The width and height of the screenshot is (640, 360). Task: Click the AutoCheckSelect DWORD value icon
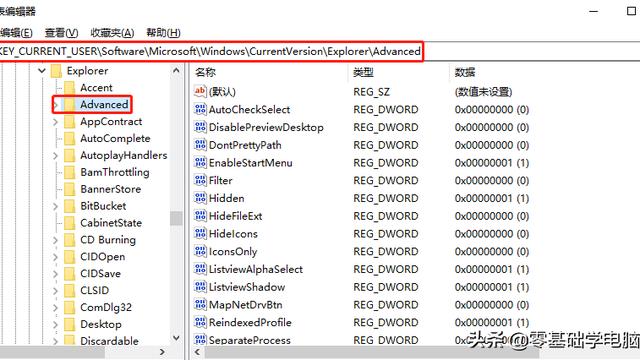tap(200, 109)
